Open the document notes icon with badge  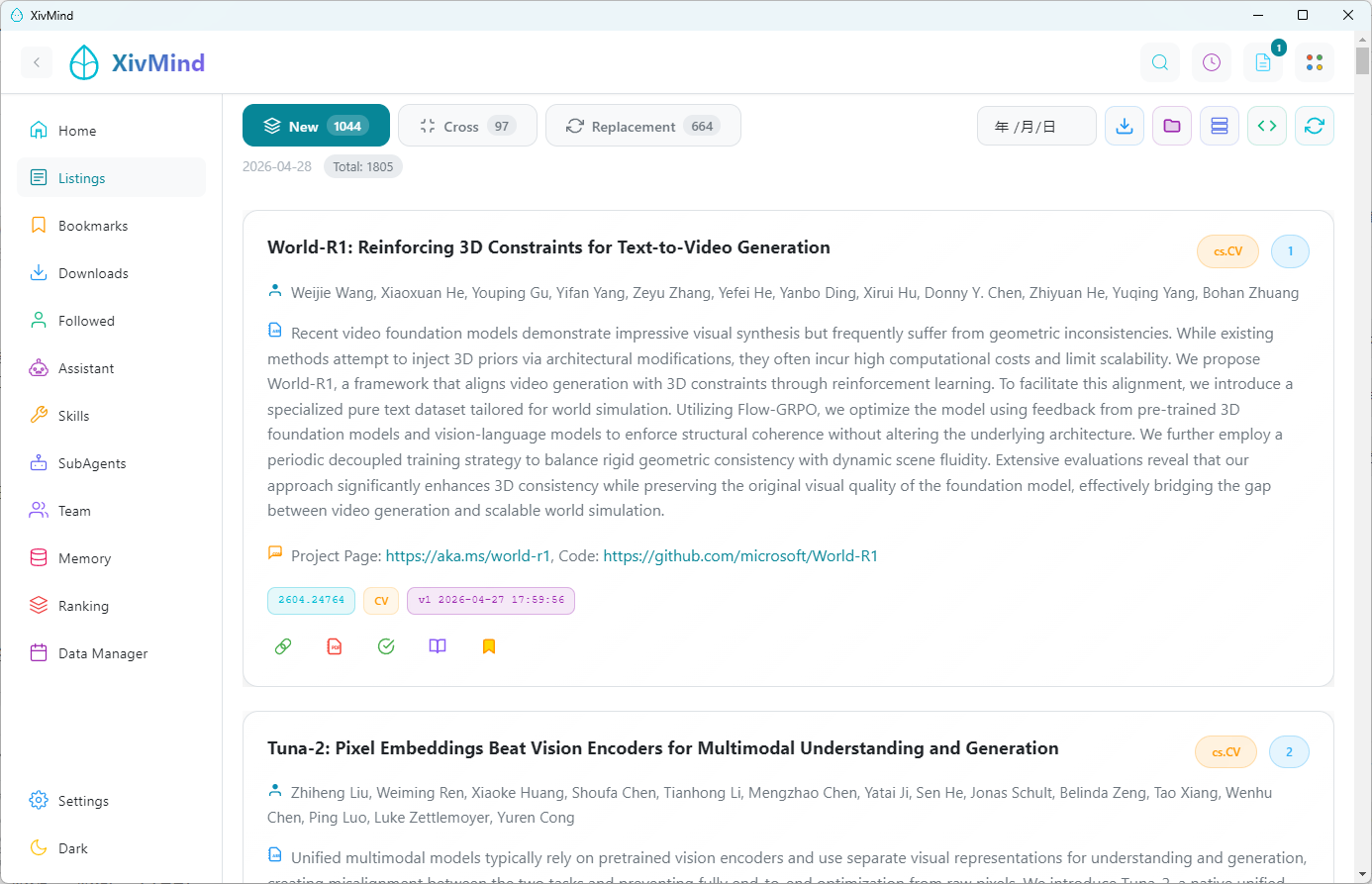coord(1263,62)
